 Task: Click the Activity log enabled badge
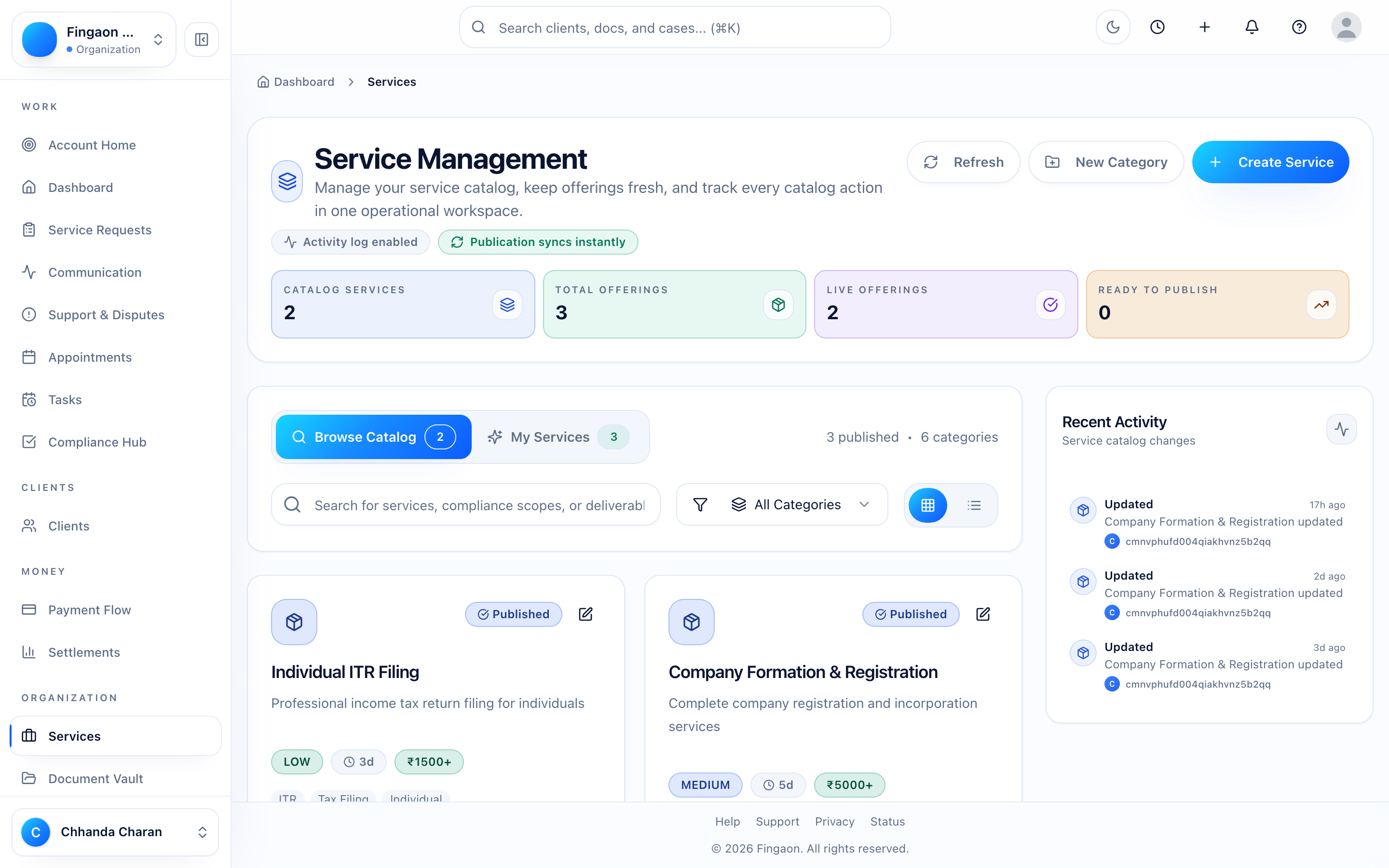351,242
